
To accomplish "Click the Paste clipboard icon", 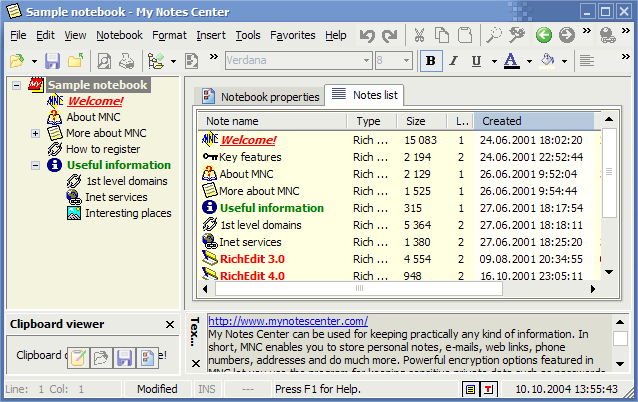I will 464,35.
